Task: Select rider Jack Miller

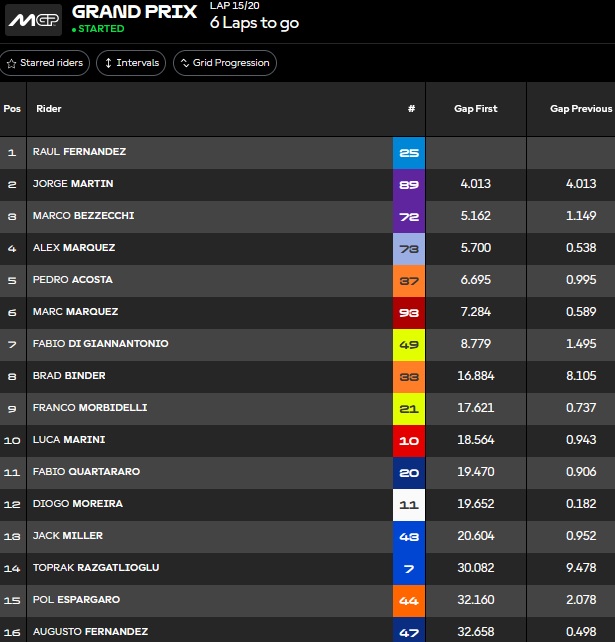Action: 68,535
